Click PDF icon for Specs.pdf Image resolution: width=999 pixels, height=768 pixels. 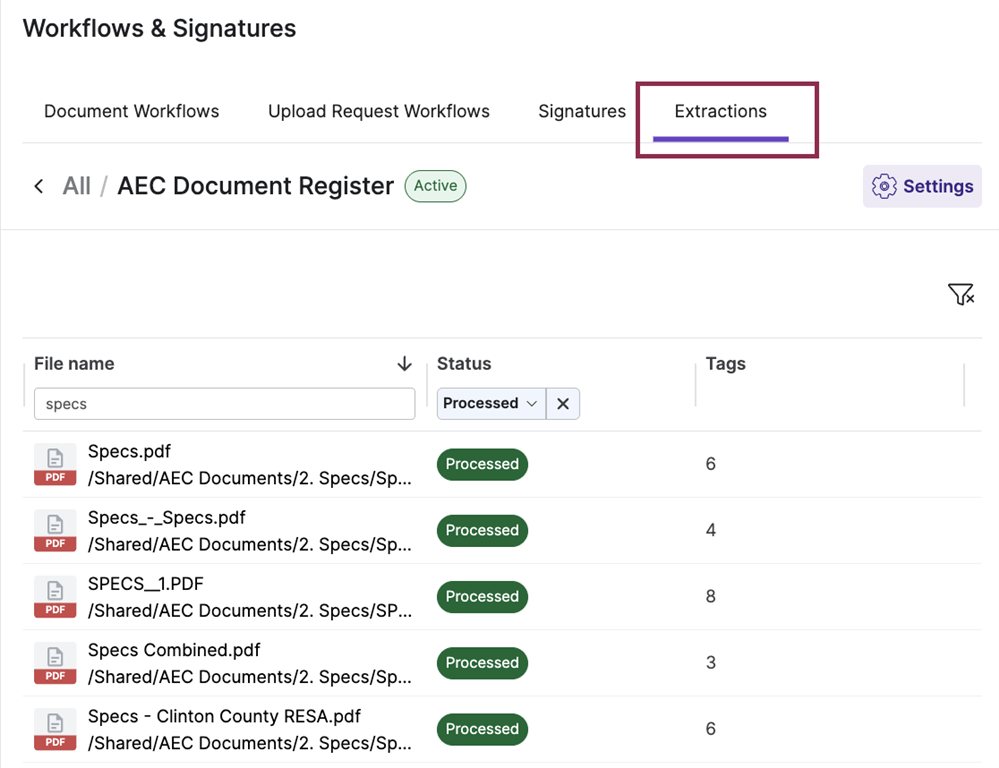(x=55, y=464)
